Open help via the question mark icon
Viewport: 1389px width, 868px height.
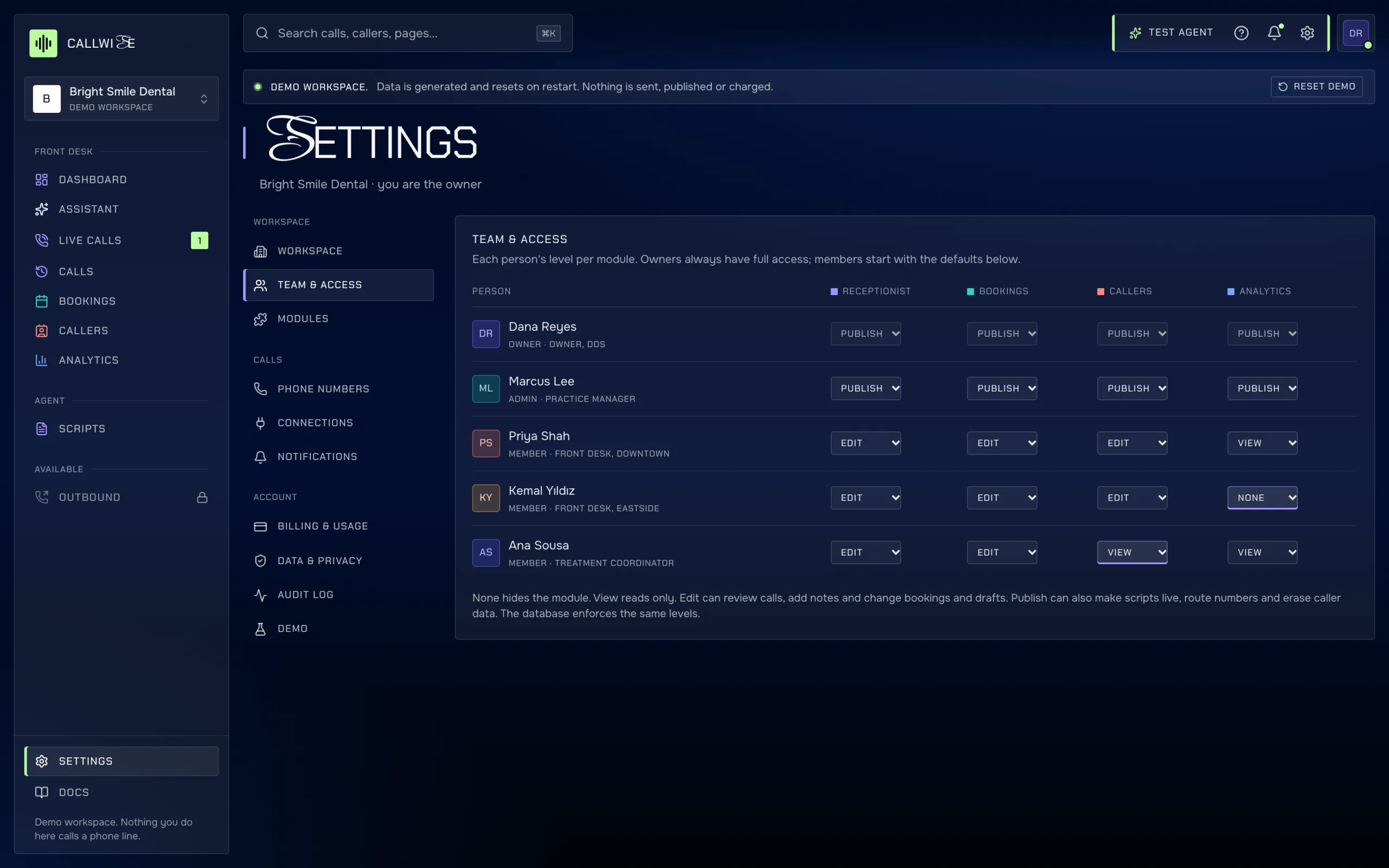1241,33
